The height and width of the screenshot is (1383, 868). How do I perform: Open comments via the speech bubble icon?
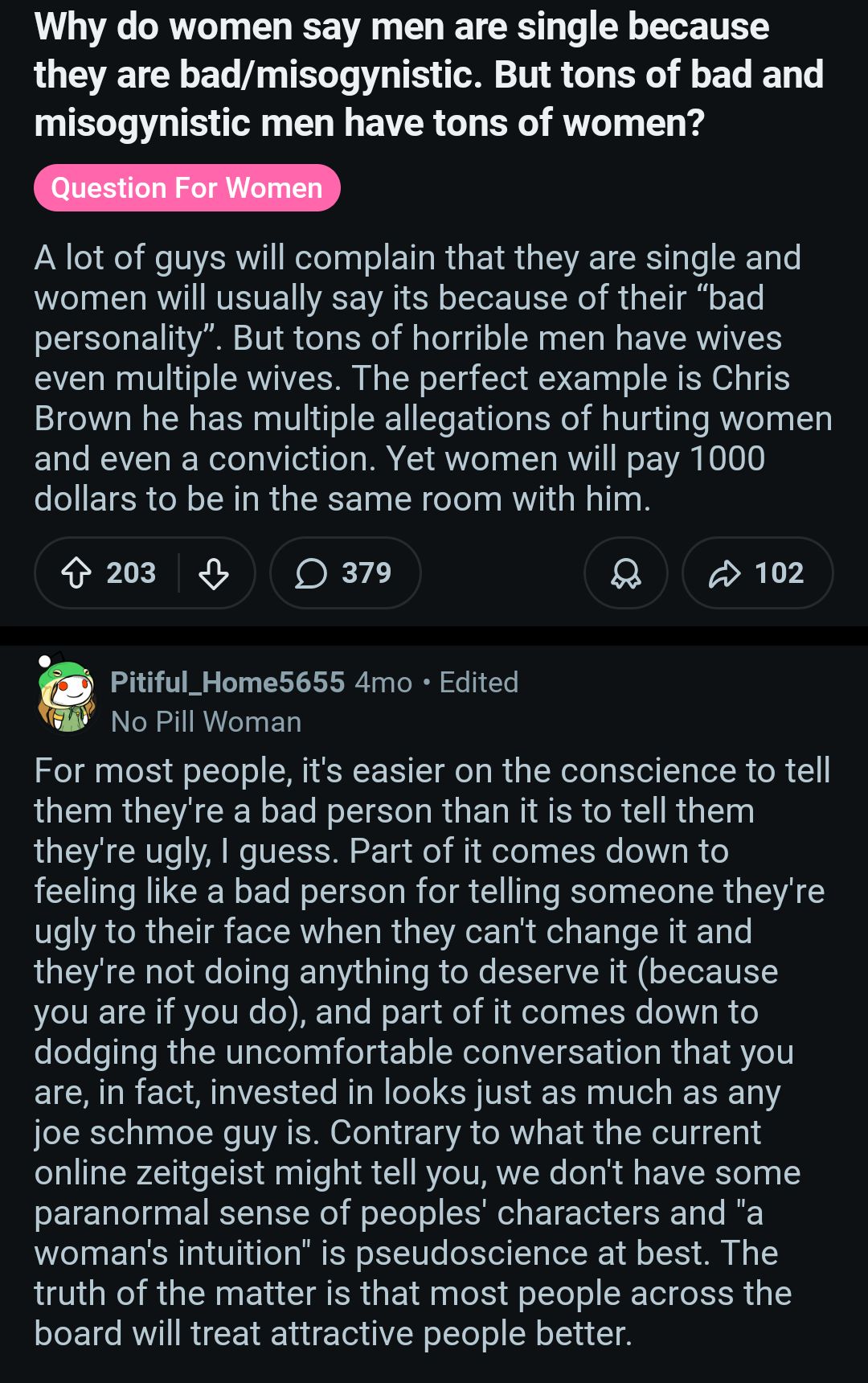click(x=311, y=573)
